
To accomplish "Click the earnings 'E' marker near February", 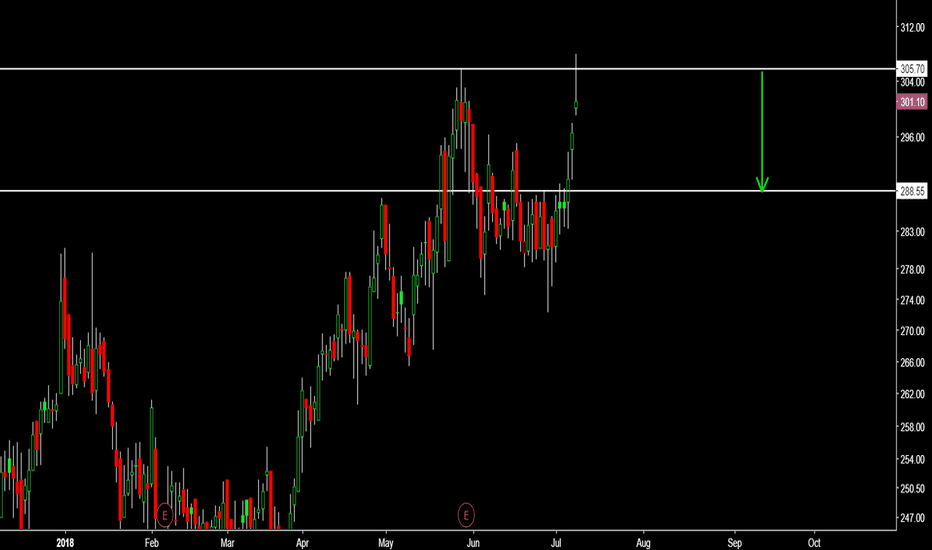I will click(x=165, y=515).
